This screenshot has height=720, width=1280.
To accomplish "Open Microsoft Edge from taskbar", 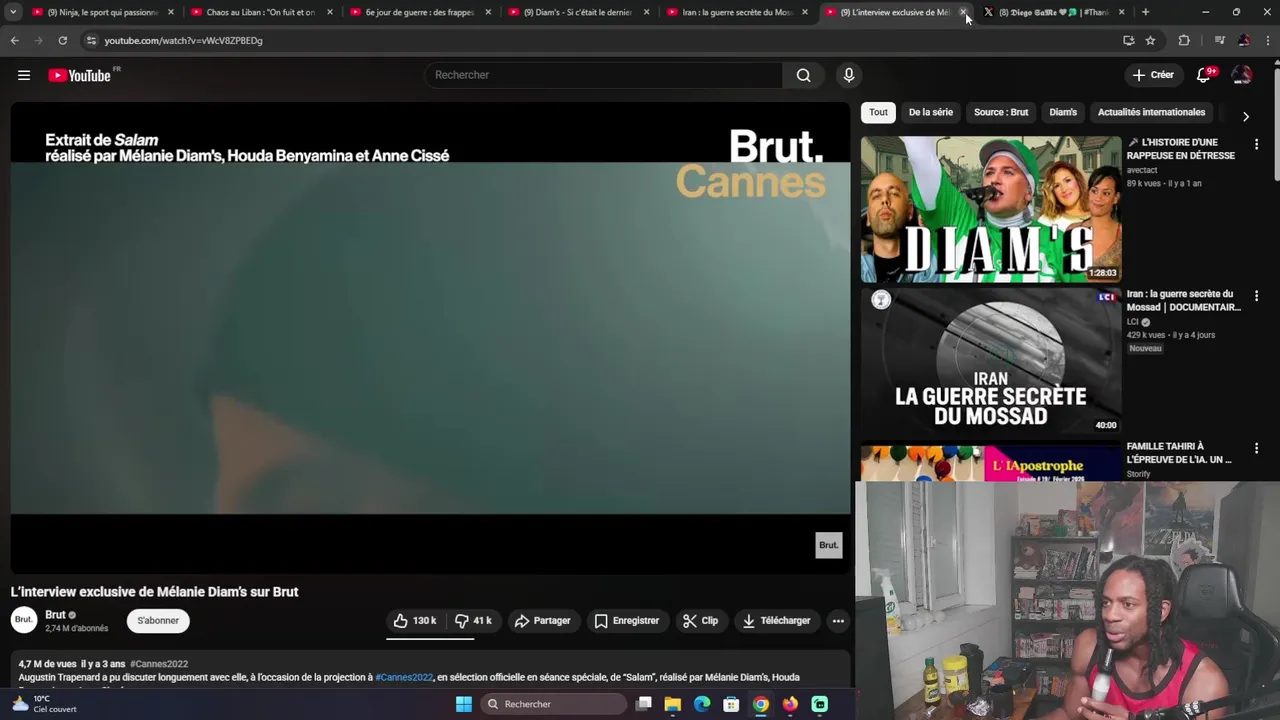I will tap(702, 704).
